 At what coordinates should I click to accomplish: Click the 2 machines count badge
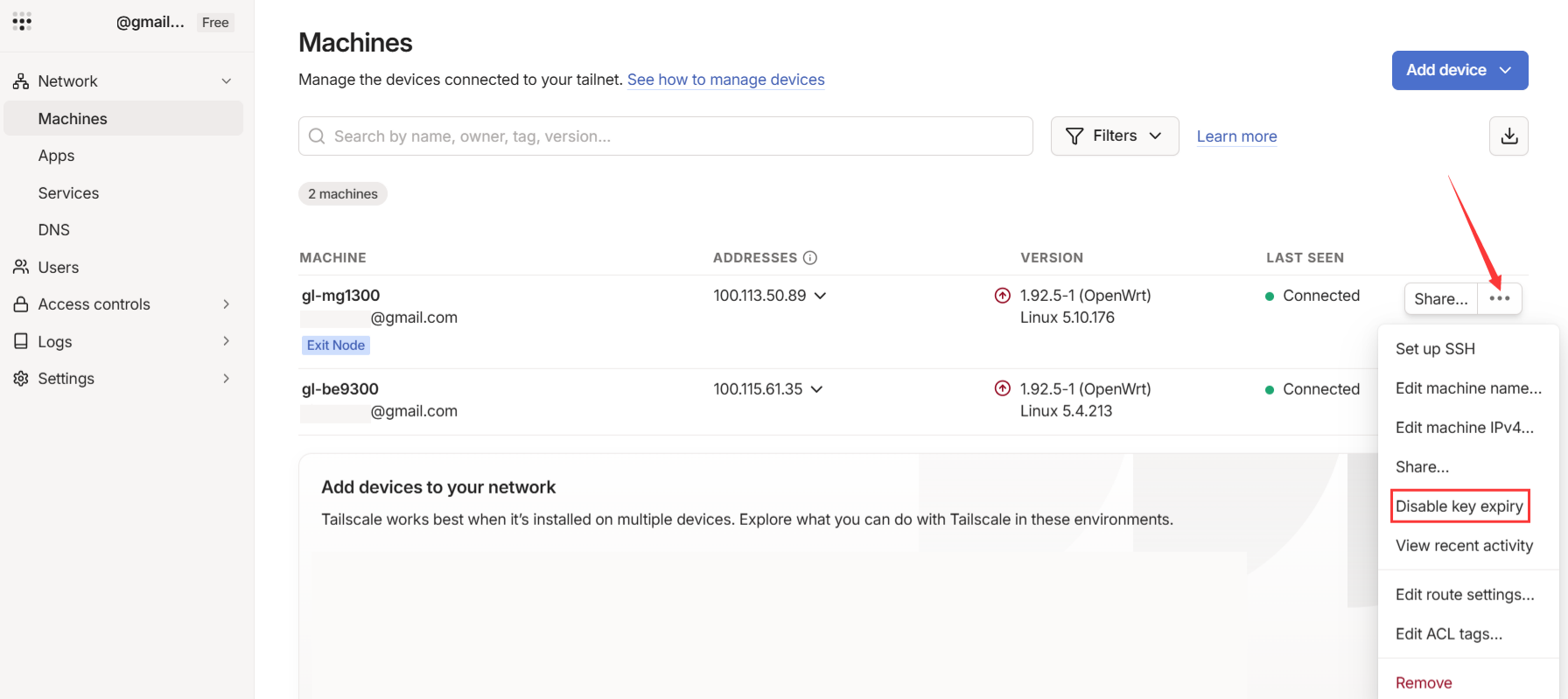(343, 194)
